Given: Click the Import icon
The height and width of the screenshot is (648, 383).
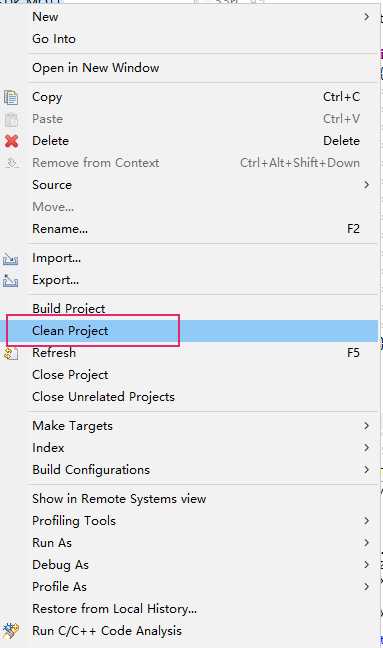Looking at the screenshot, I should (x=11, y=259).
